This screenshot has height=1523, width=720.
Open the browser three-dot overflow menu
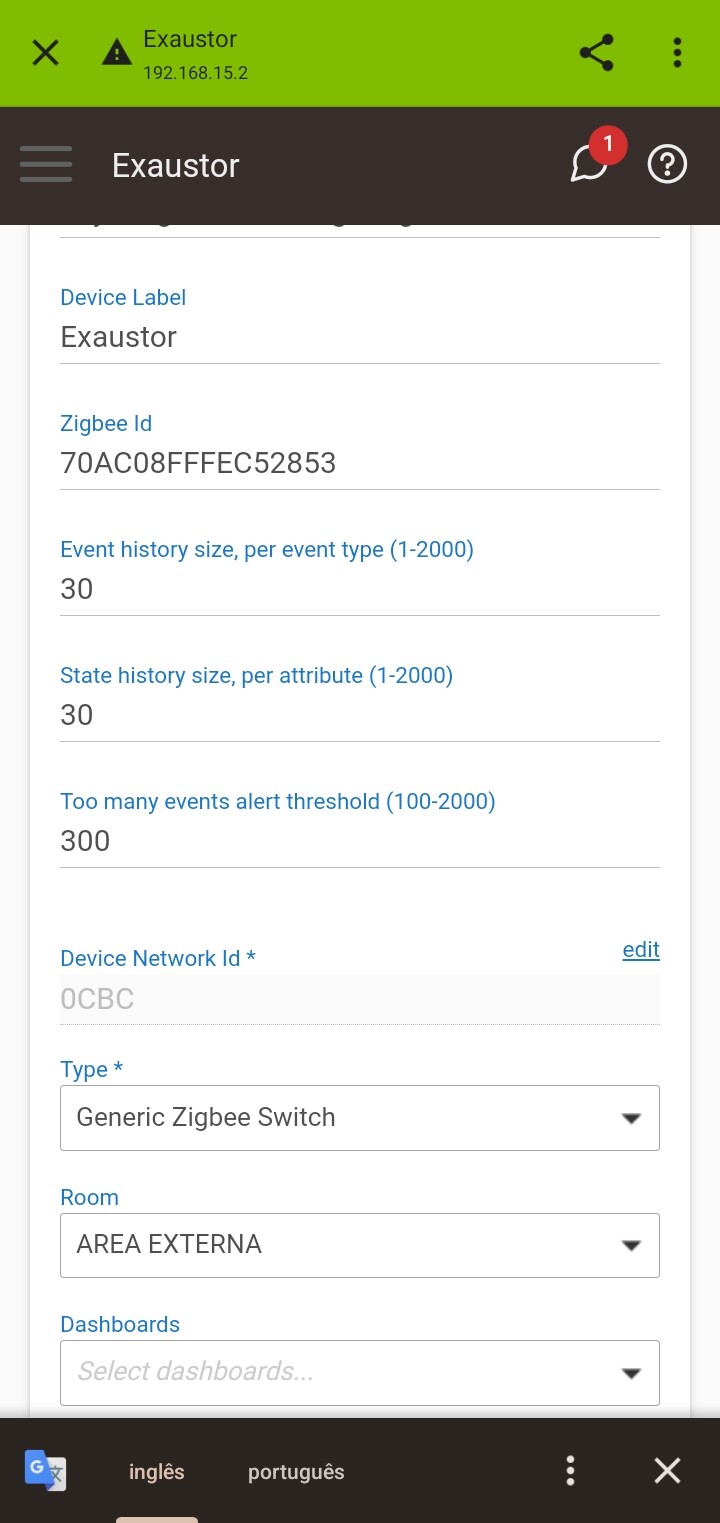click(x=677, y=53)
